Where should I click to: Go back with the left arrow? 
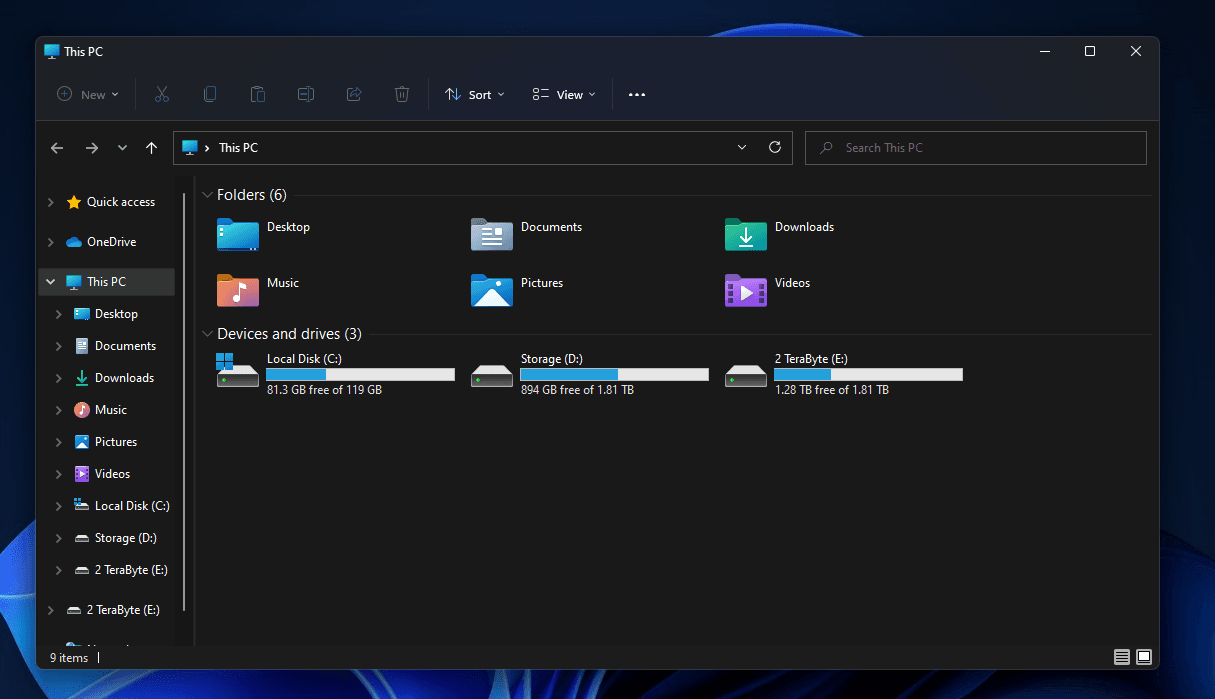tap(57, 147)
